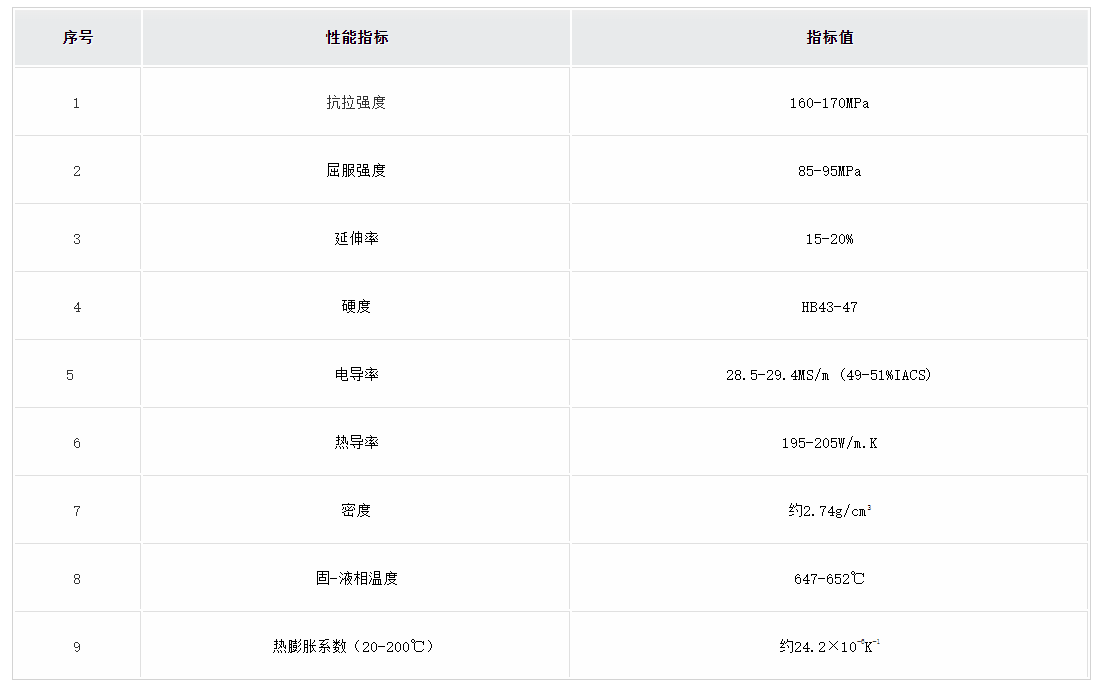
Task: Click the HB43-47 value
Action: click(x=829, y=307)
